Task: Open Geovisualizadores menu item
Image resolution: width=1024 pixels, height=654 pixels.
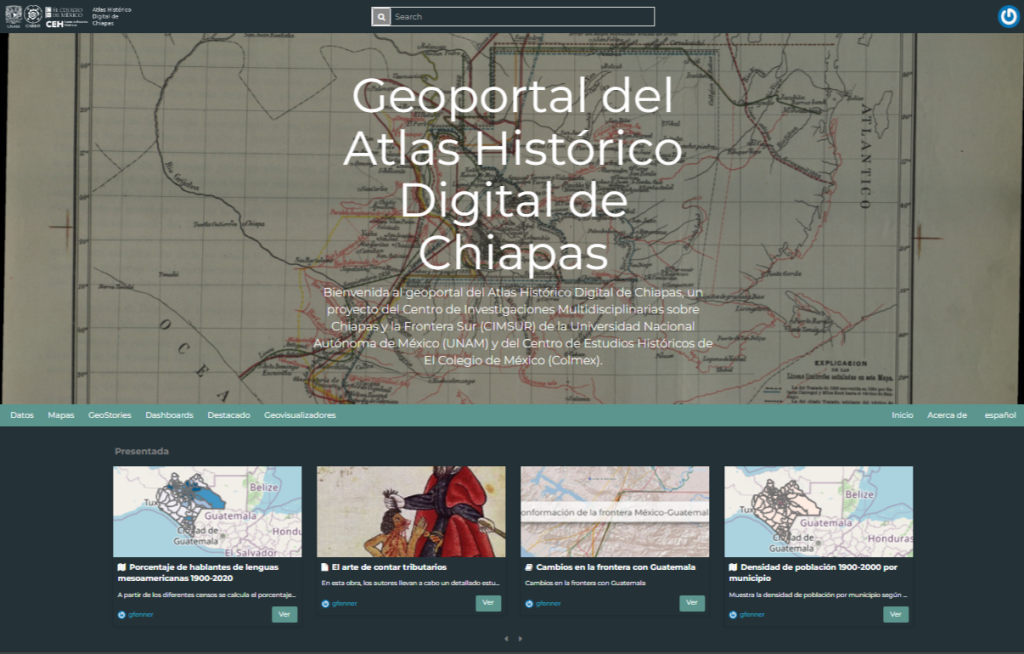Action: click(300, 416)
